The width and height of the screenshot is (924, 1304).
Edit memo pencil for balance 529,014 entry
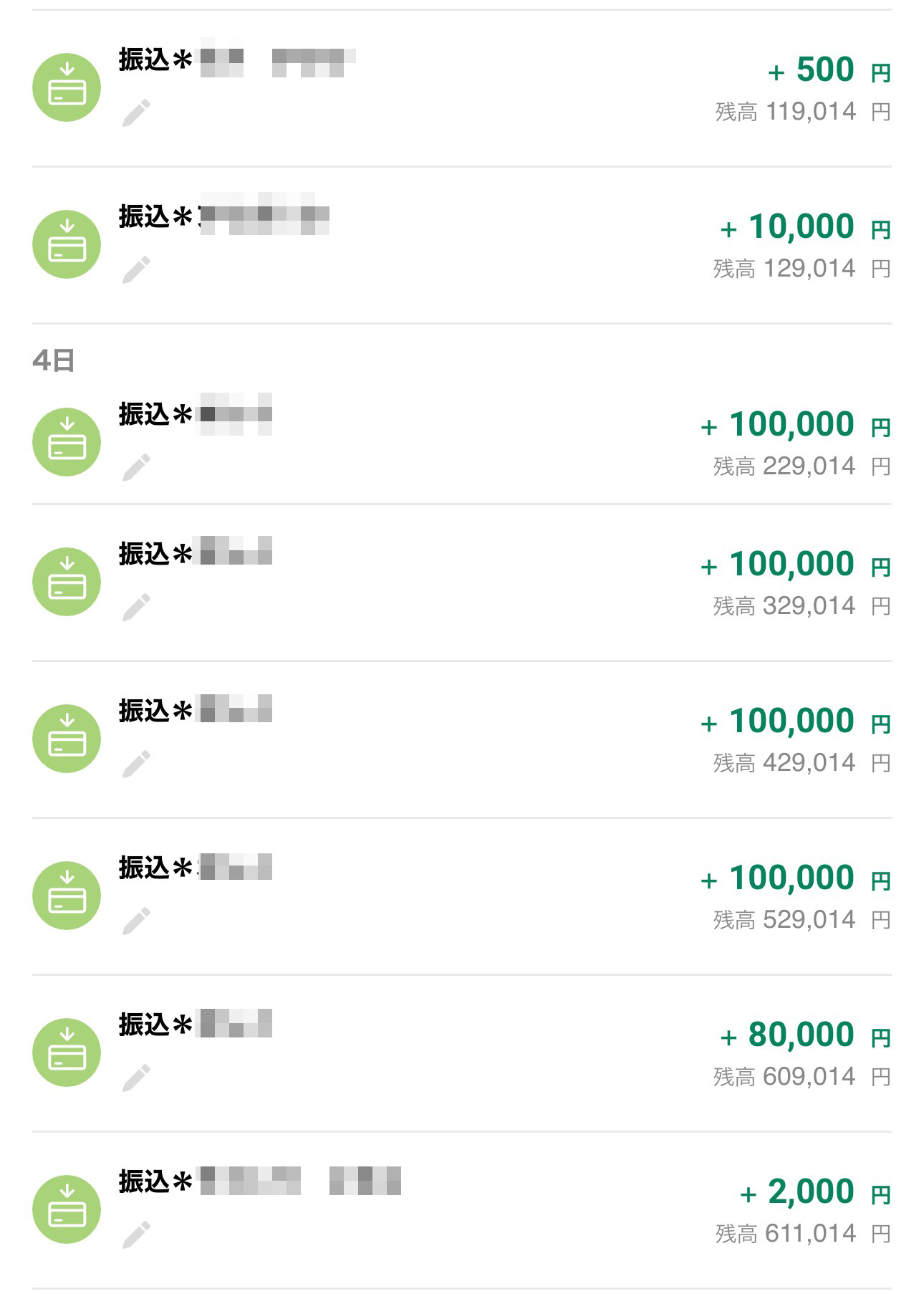(x=136, y=921)
